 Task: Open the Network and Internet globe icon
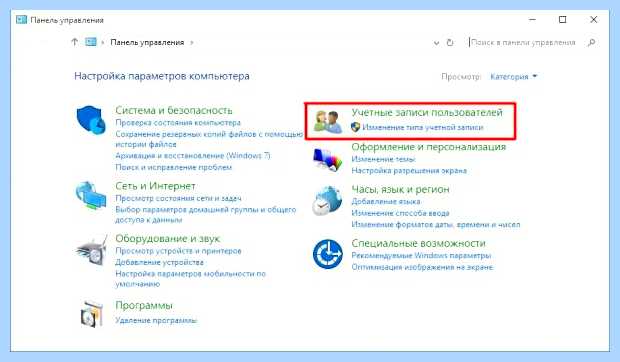click(x=91, y=197)
